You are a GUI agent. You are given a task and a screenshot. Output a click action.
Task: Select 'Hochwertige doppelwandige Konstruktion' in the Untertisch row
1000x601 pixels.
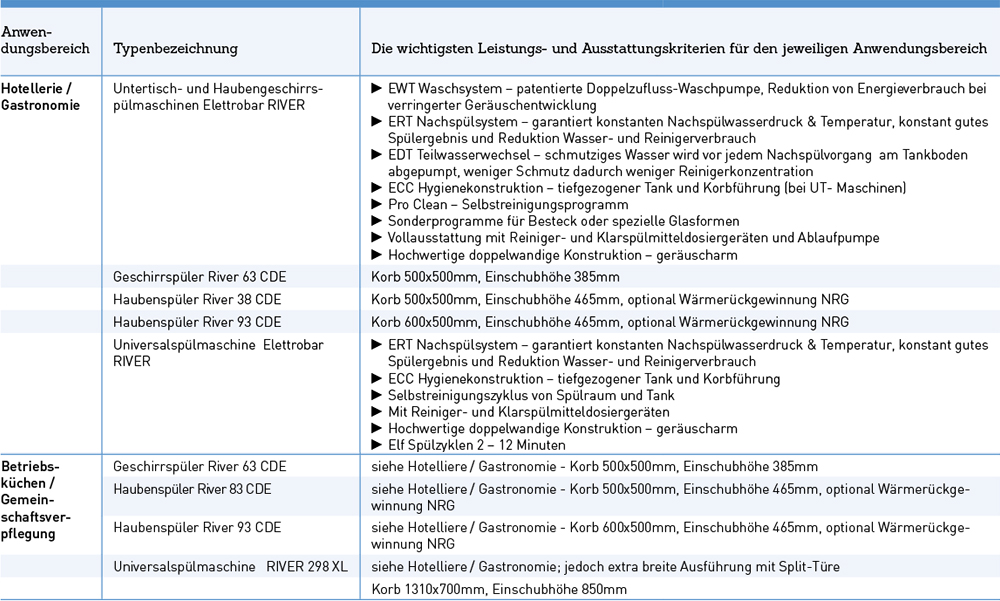[x=562, y=255]
